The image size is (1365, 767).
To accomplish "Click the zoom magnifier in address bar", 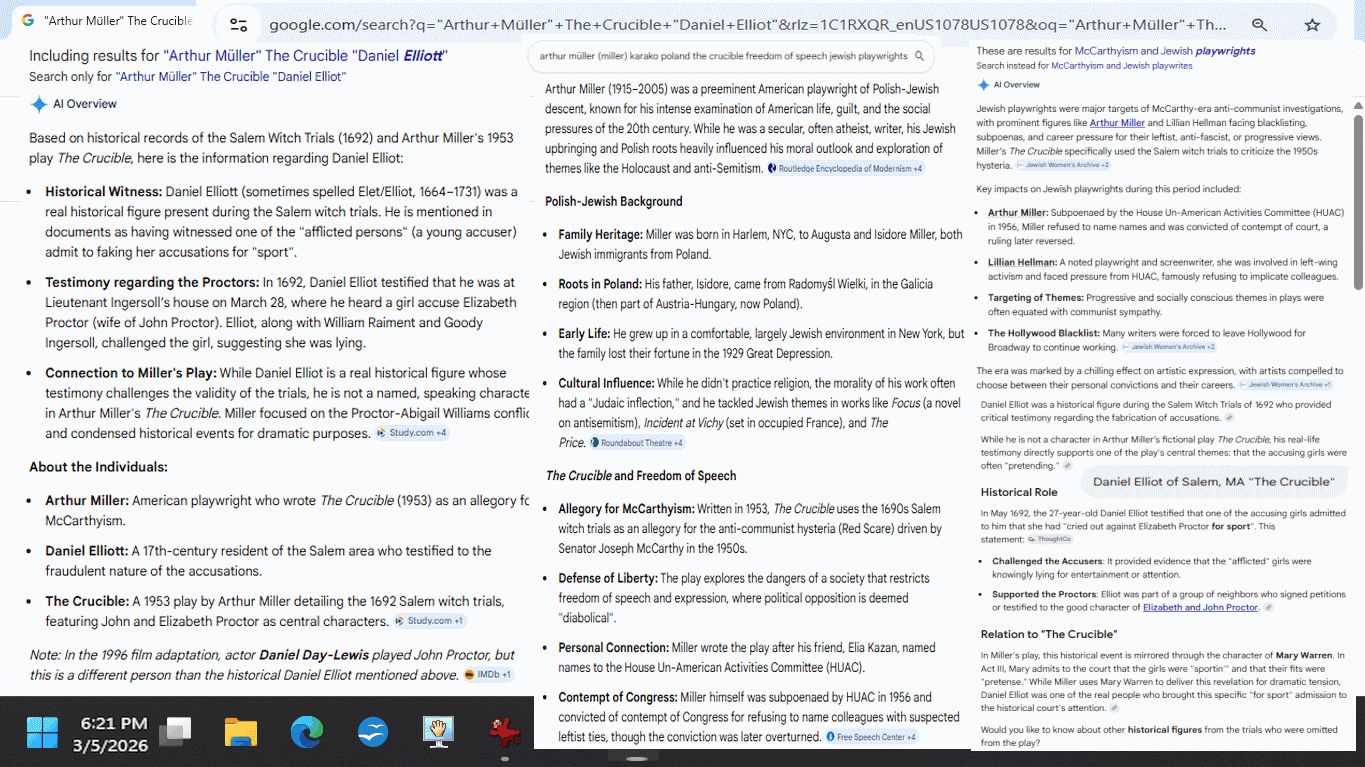I will click(x=1260, y=24).
